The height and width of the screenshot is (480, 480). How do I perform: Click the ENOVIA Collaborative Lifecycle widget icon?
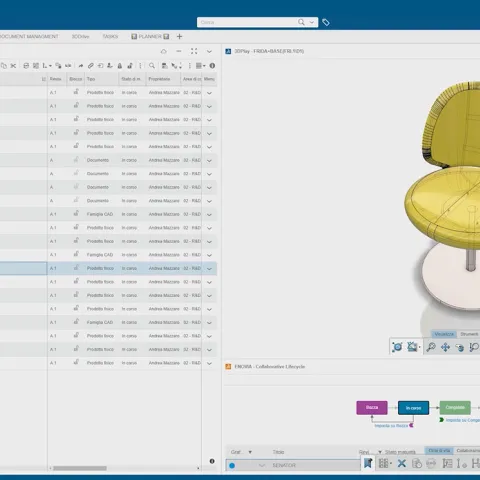228,367
